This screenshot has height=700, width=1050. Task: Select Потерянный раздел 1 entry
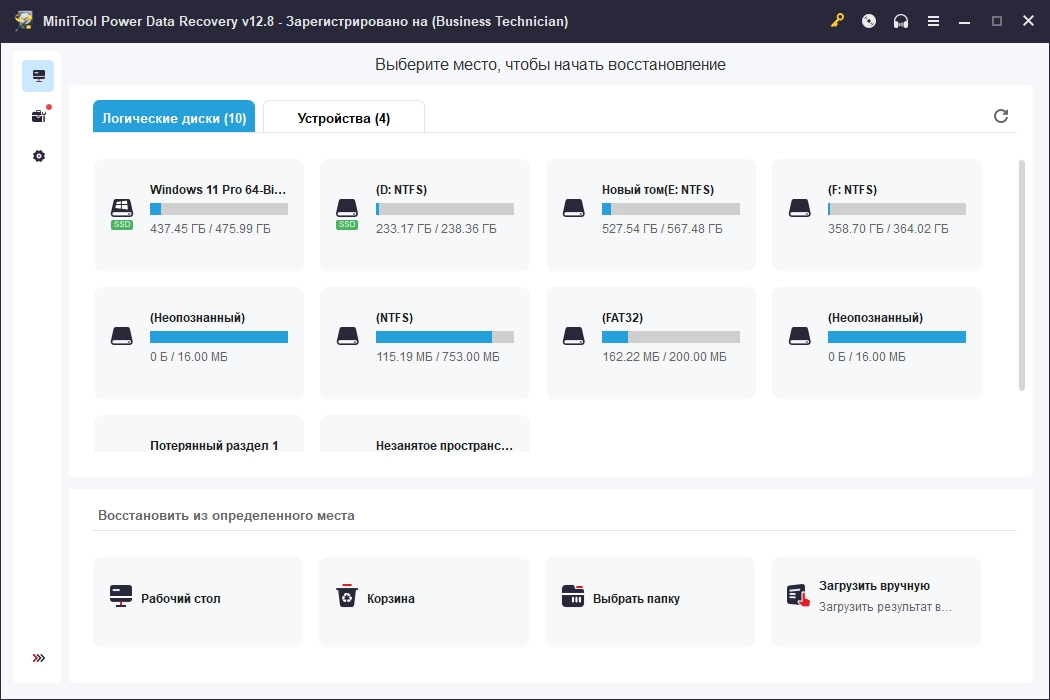(199, 434)
